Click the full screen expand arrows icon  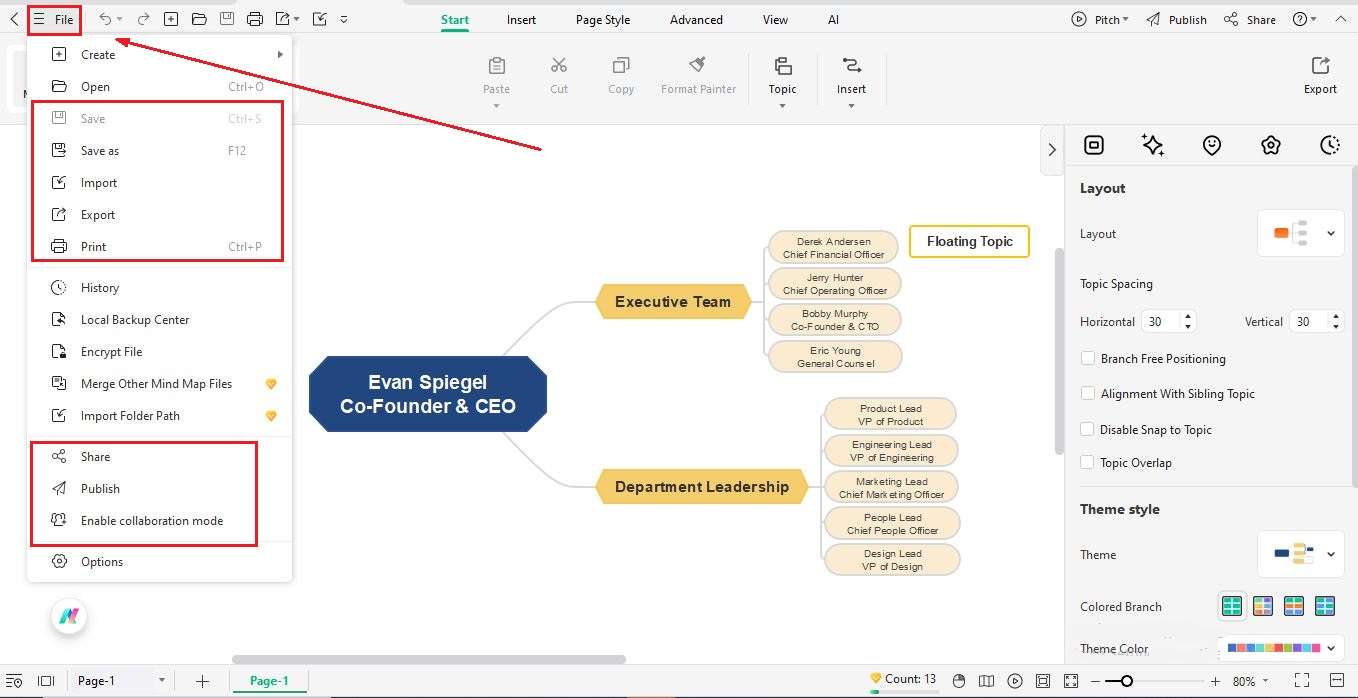(1071, 681)
